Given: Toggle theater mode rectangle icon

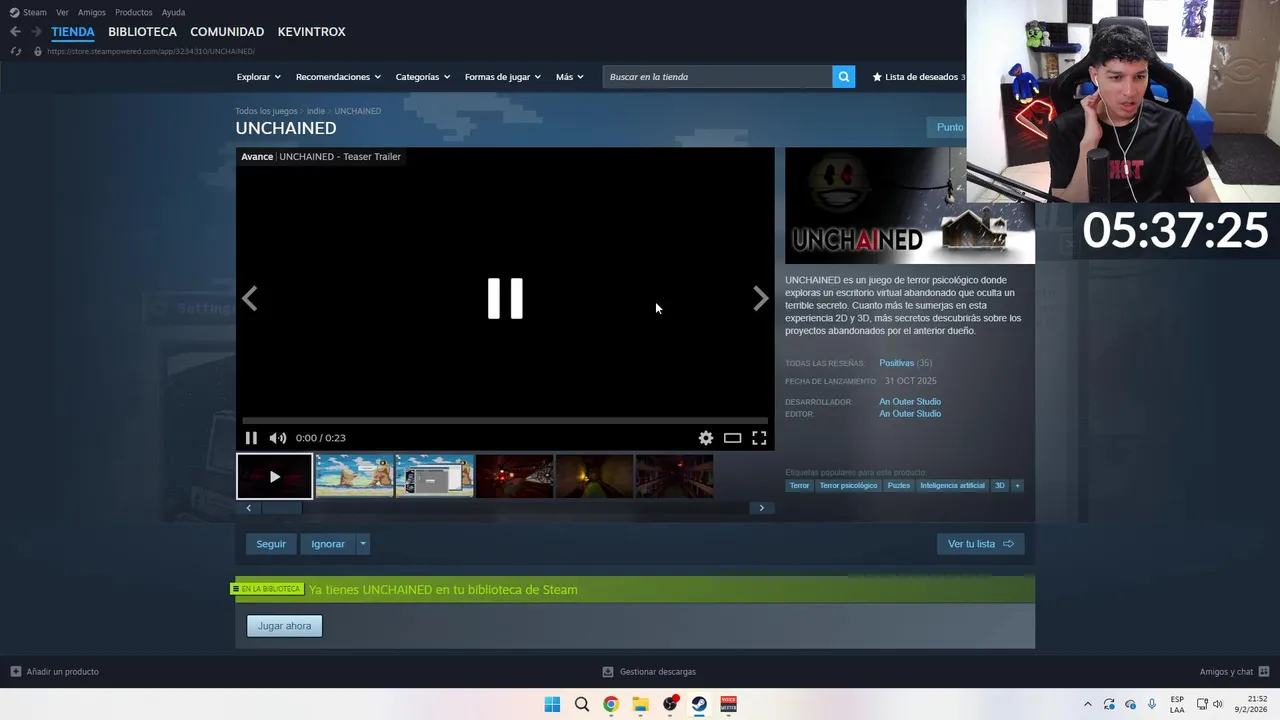Looking at the screenshot, I should click(732, 438).
